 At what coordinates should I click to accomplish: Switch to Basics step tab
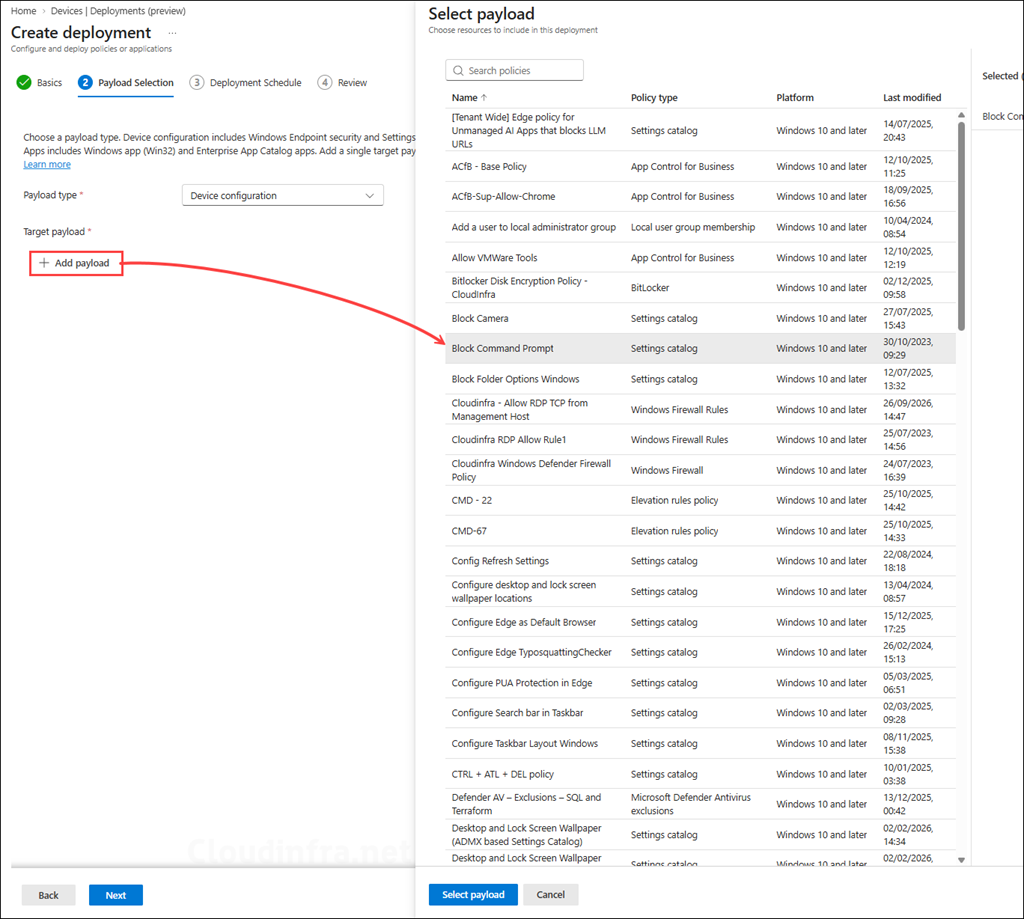click(x=39, y=82)
